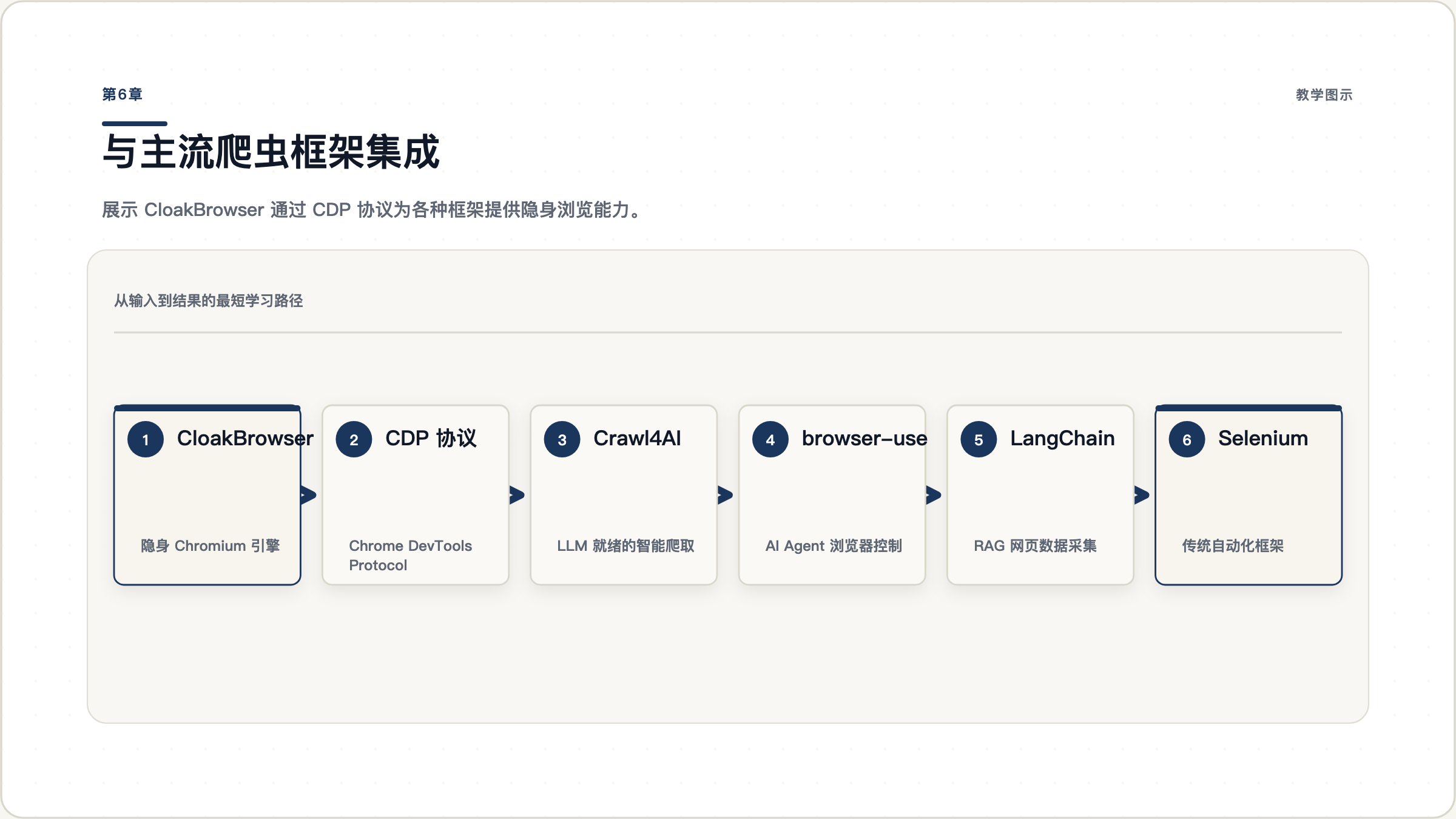This screenshot has width=1456, height=819.
Task: Click the step 3 number badge
Action: coord(562,439)
